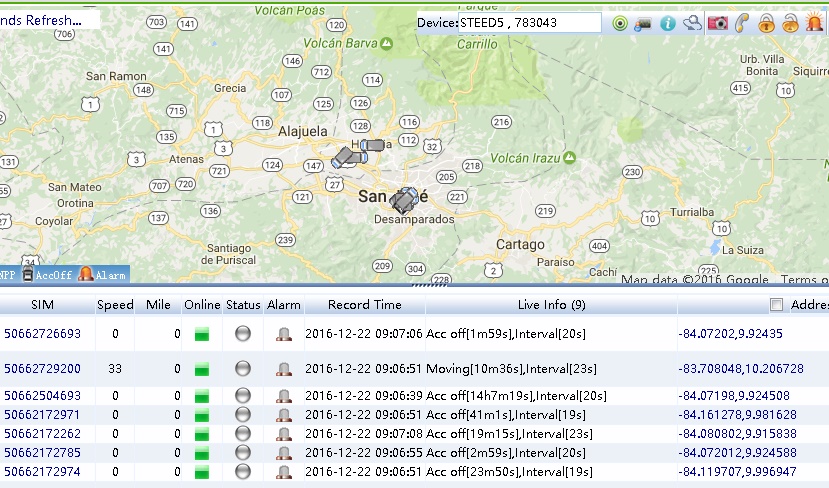Click coordinates -84.161278,9.981628

point(737,415)
